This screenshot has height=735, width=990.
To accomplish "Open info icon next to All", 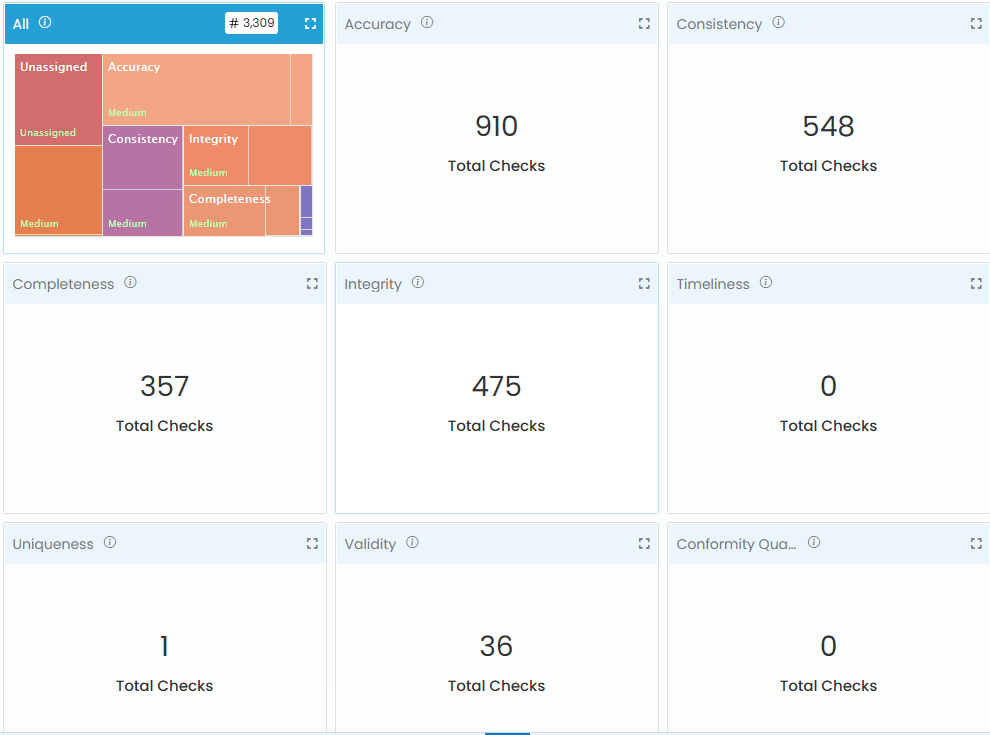I will tap(45, 23).
